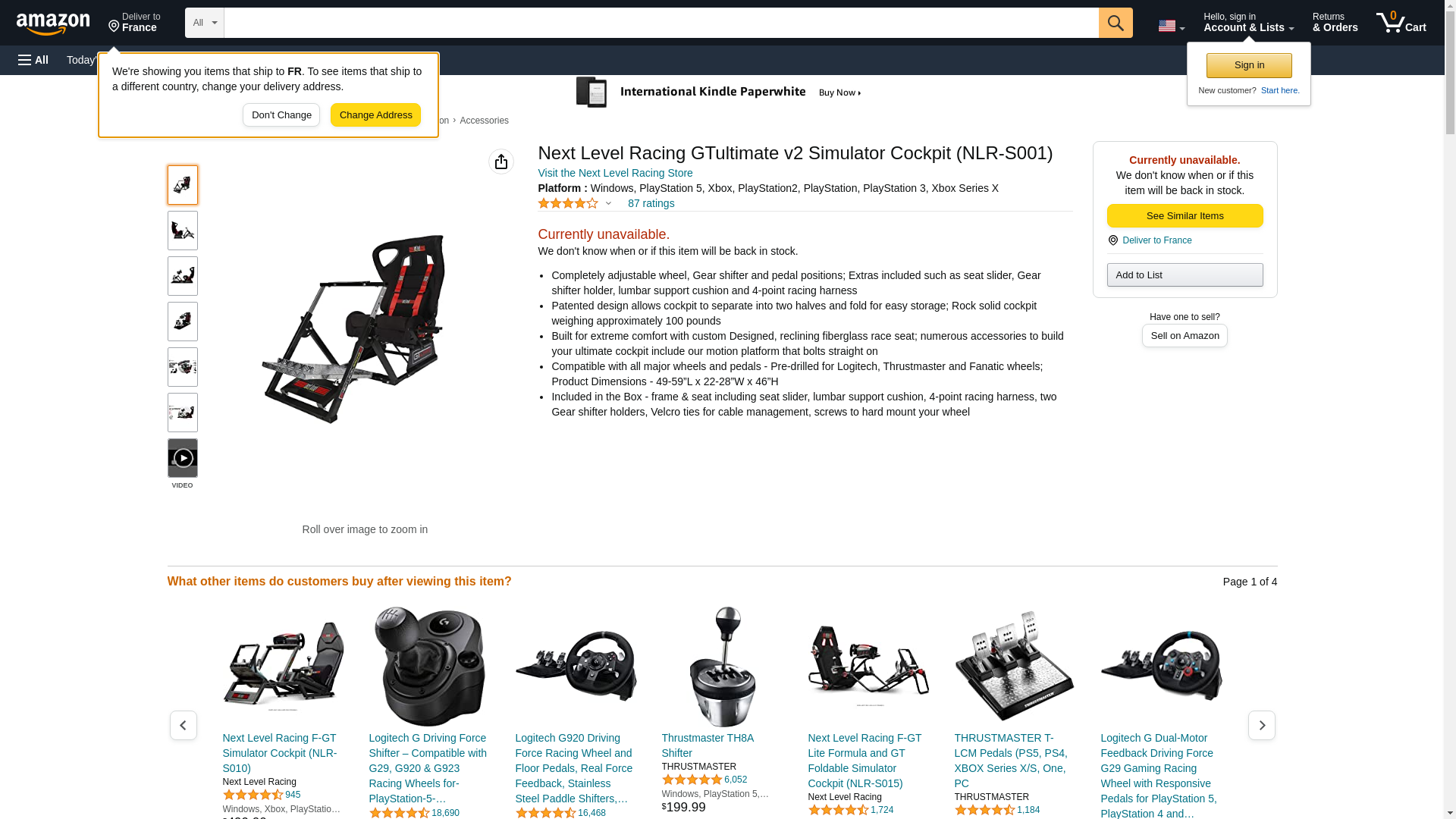Open the shopping cart icon

point(1401,23)
